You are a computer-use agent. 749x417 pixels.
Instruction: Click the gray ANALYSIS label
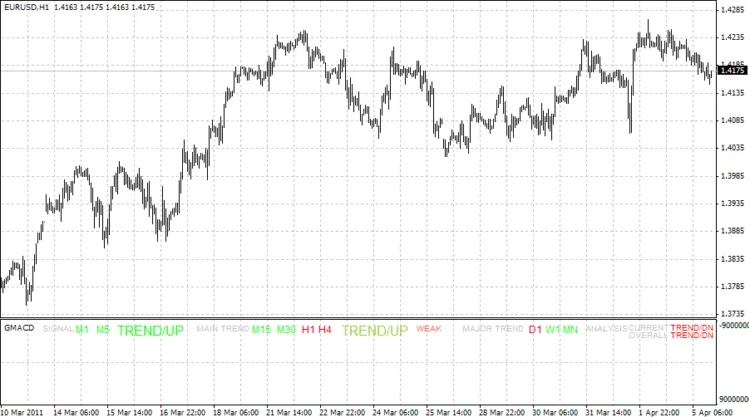607,329
